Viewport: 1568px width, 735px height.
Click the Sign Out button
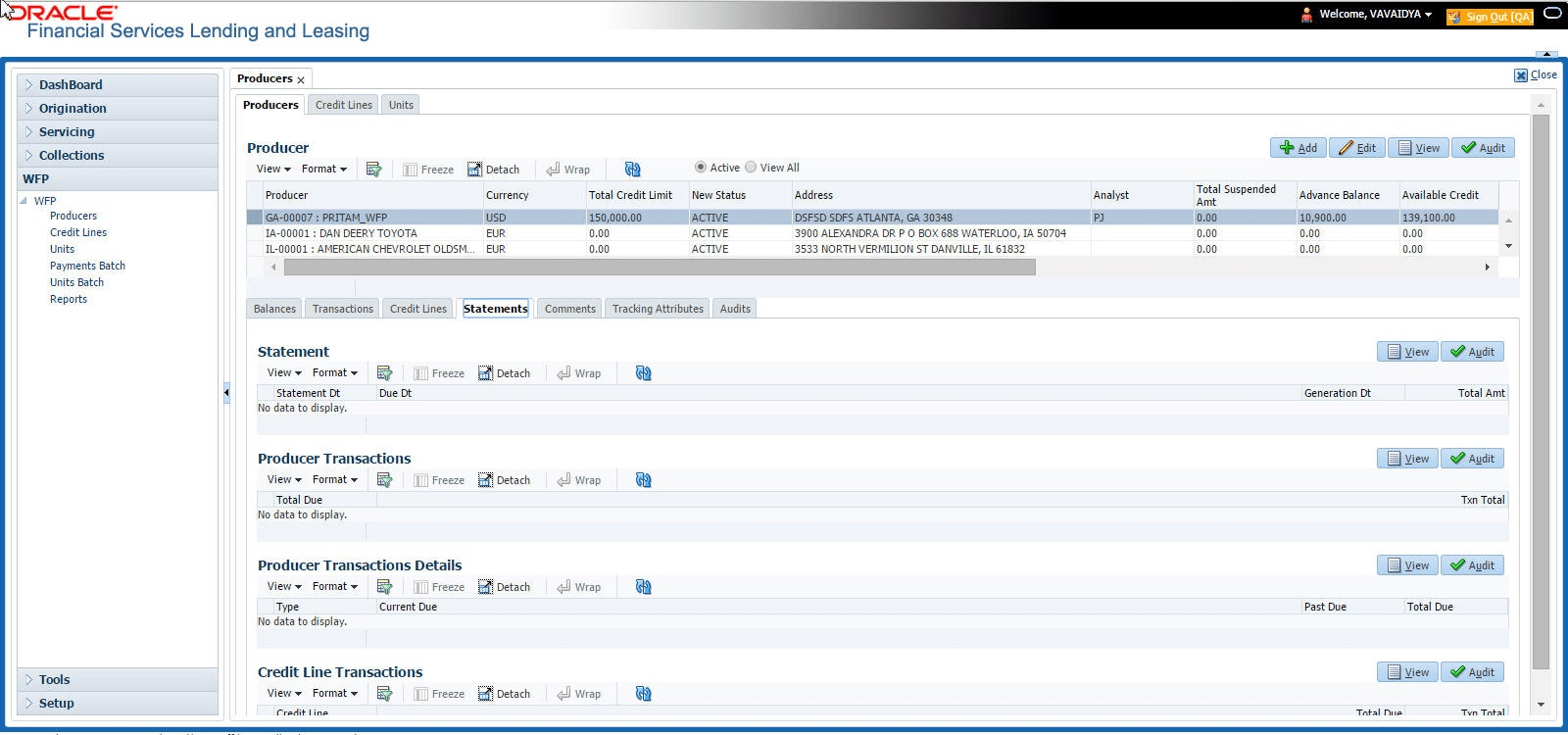1490,17
